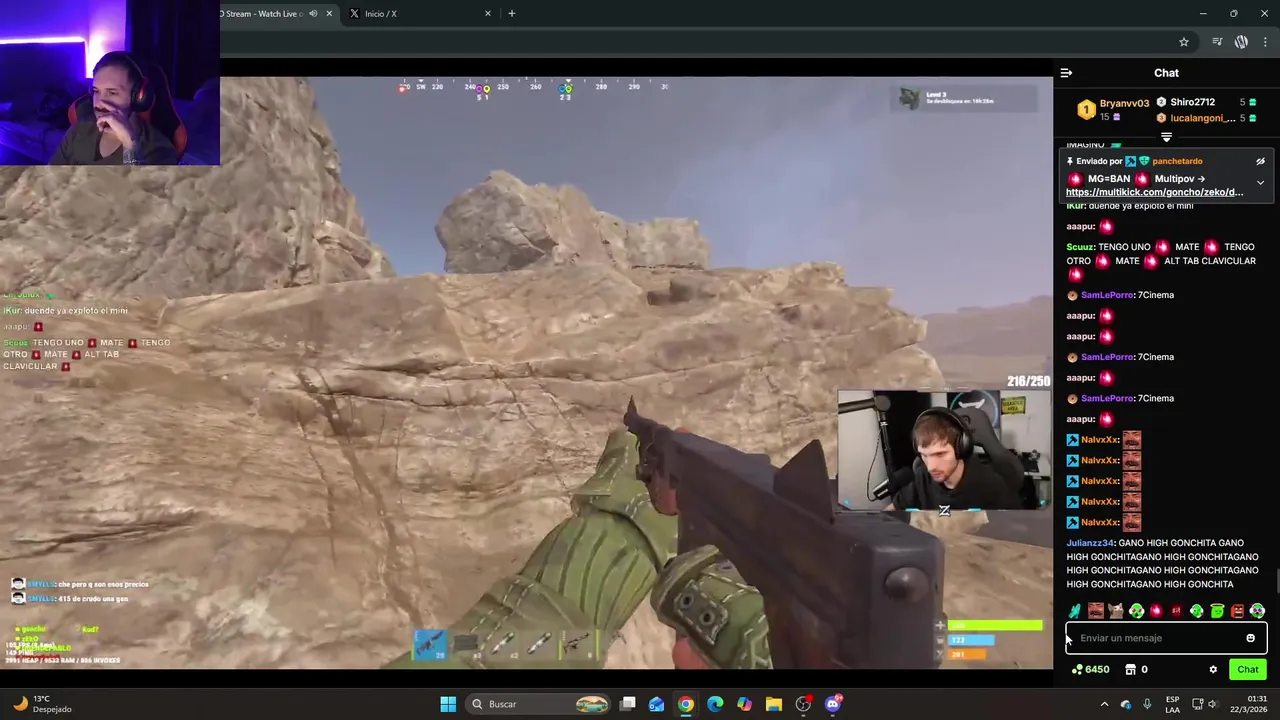Click panchetardo username in pinned message
Screen dimensions: 1280x720
coord(1177,161)
